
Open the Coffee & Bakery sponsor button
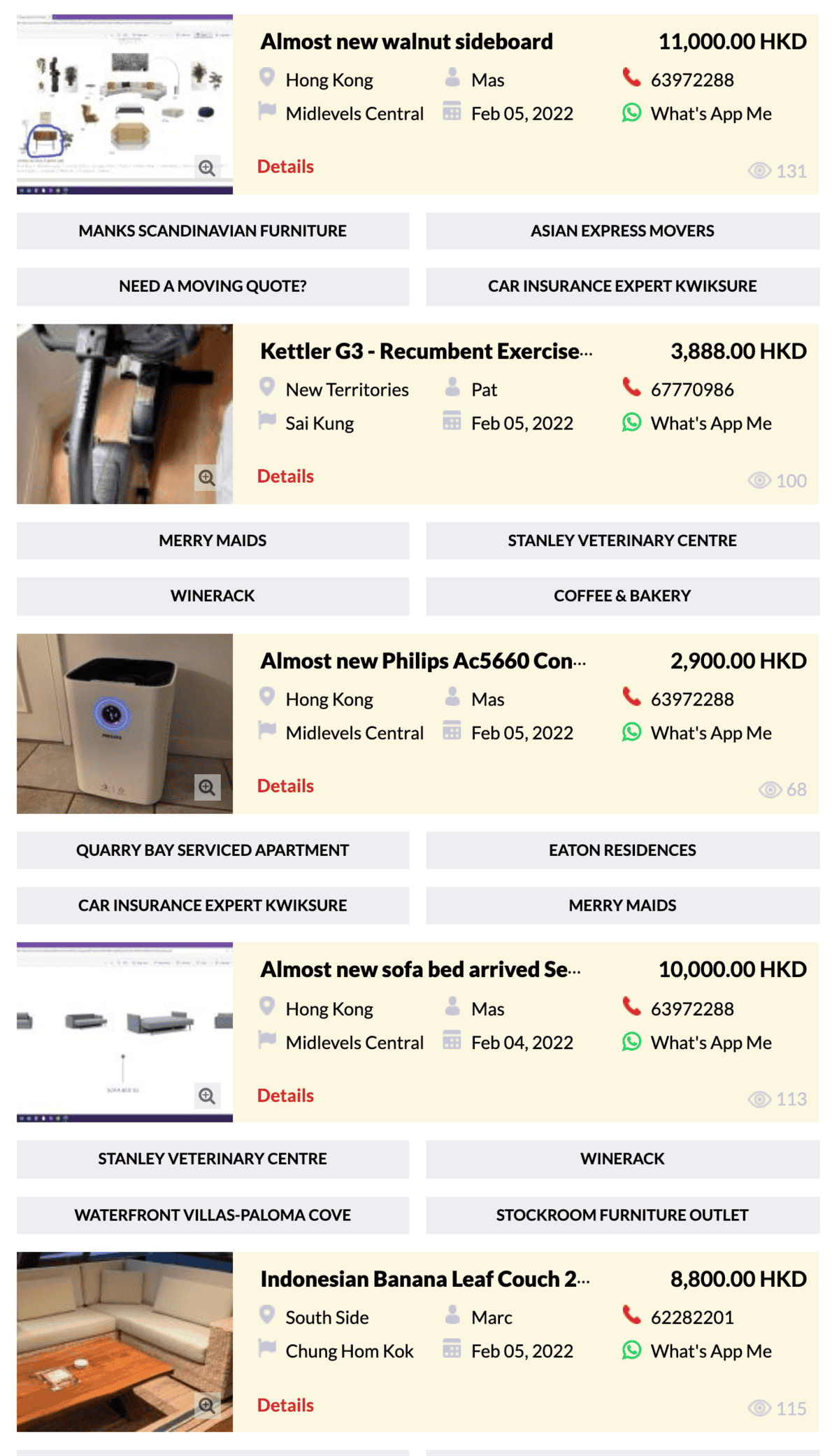click(622, 596)
